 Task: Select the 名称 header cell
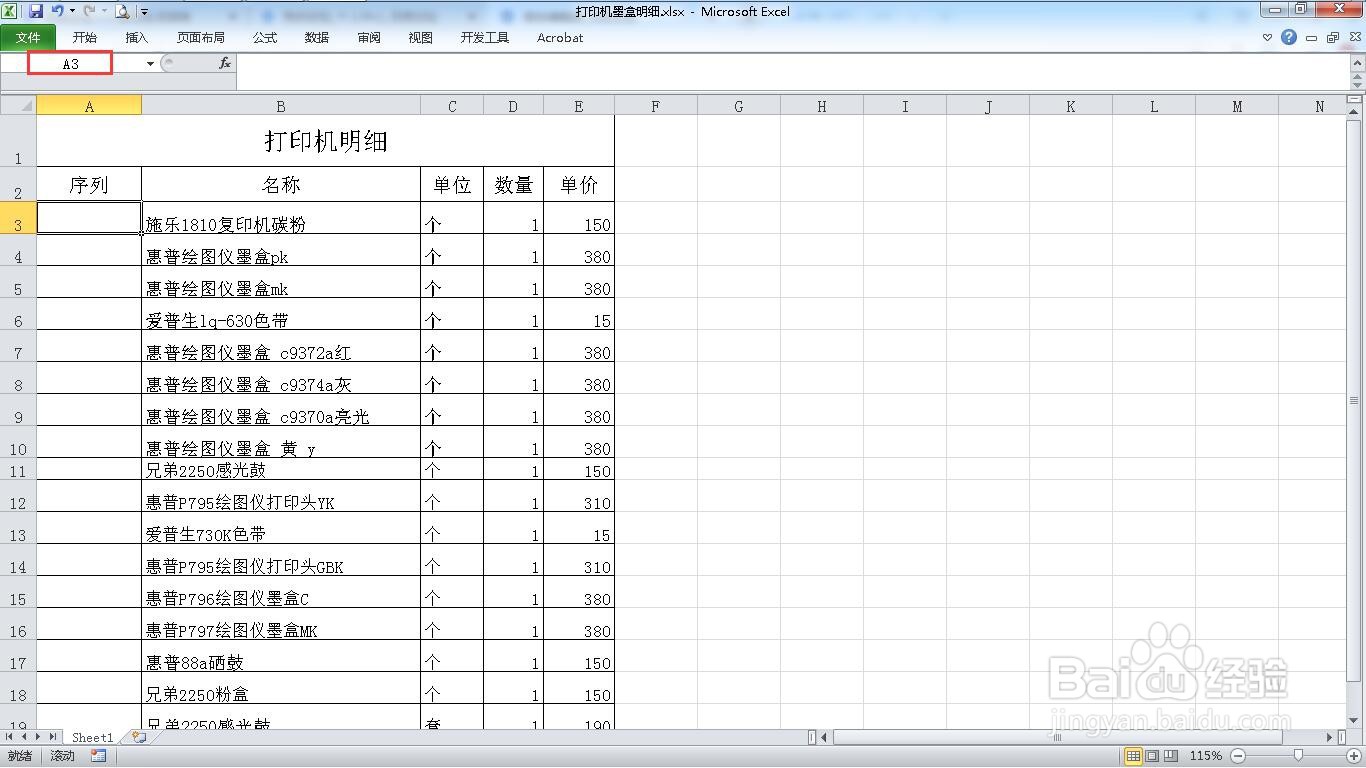pyautogui.click(x=281, y=185)
